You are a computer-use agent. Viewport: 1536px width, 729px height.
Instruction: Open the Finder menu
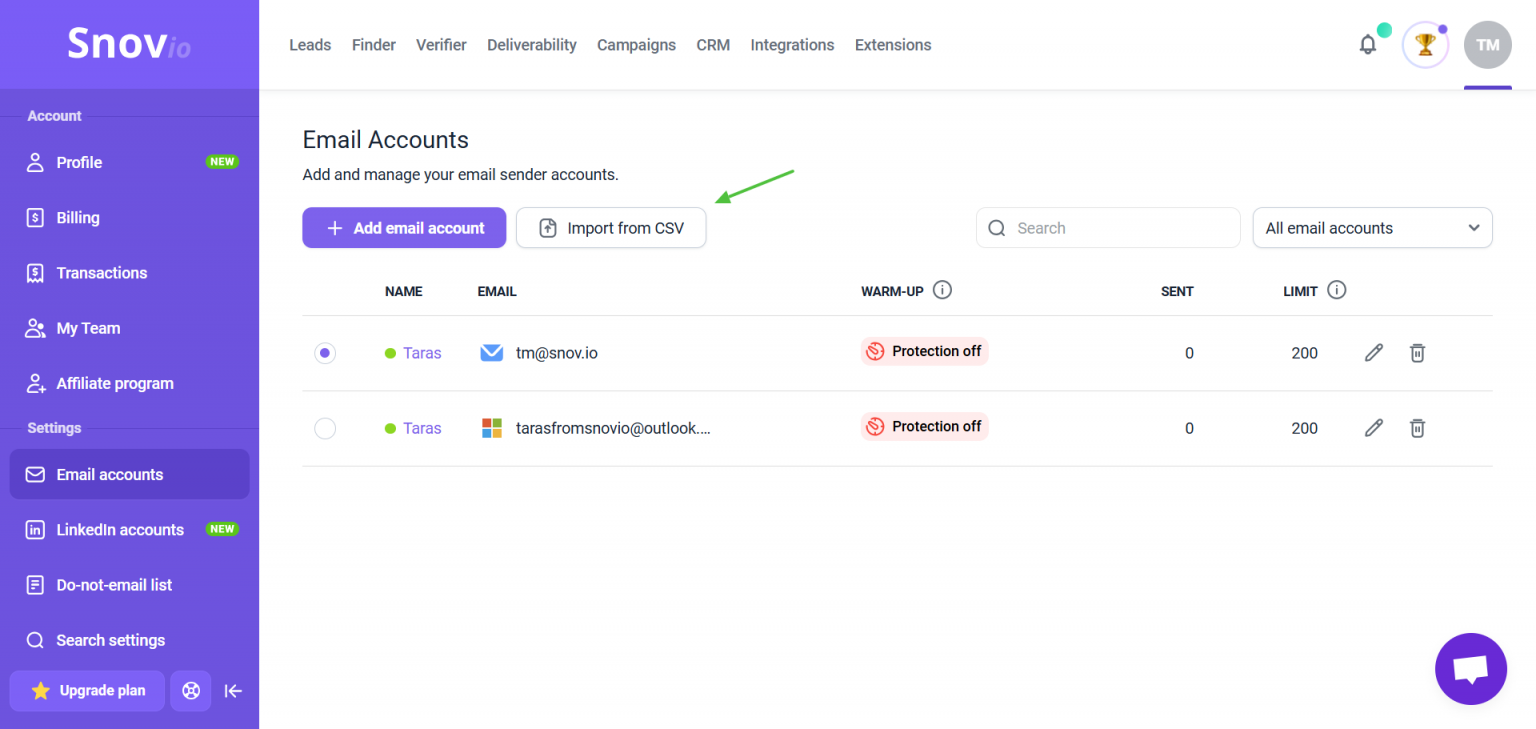[374, 45]
